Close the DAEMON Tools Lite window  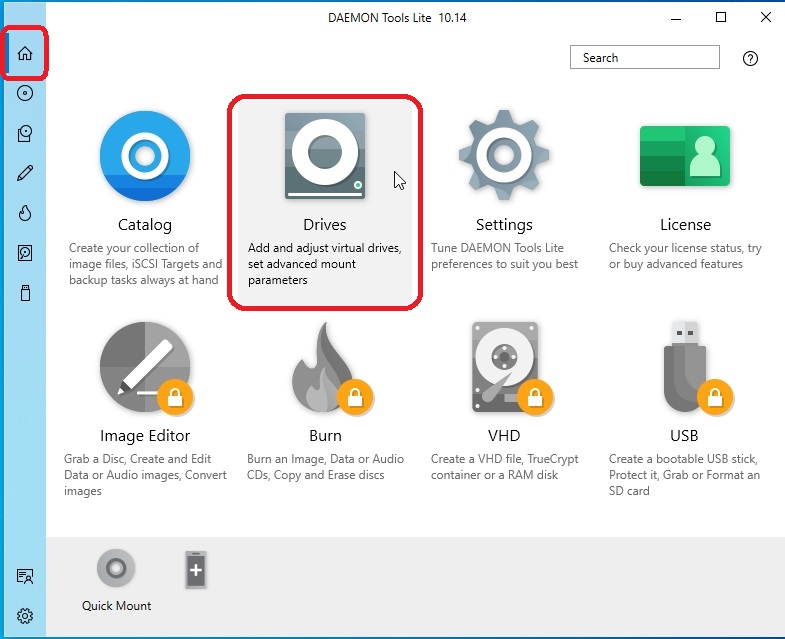point(765,18)
